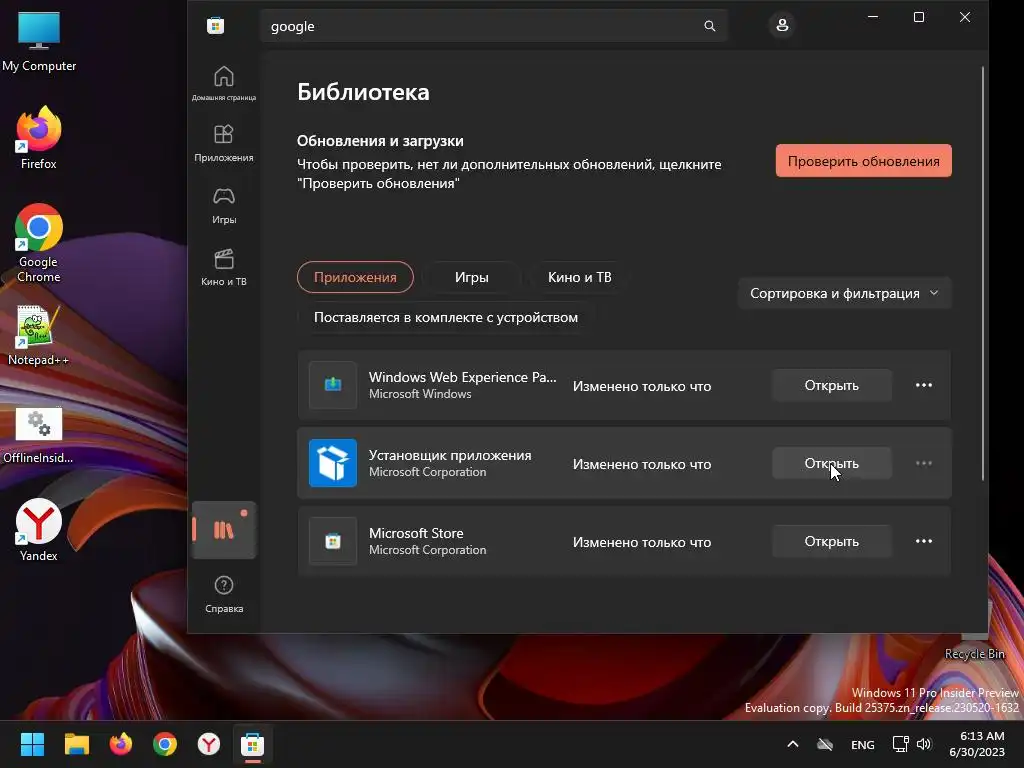This screenshot has height=768, width=1024.
Task: Open File Explorer from the taskbar
Action: pyautogui.click(x=76, y=744)
